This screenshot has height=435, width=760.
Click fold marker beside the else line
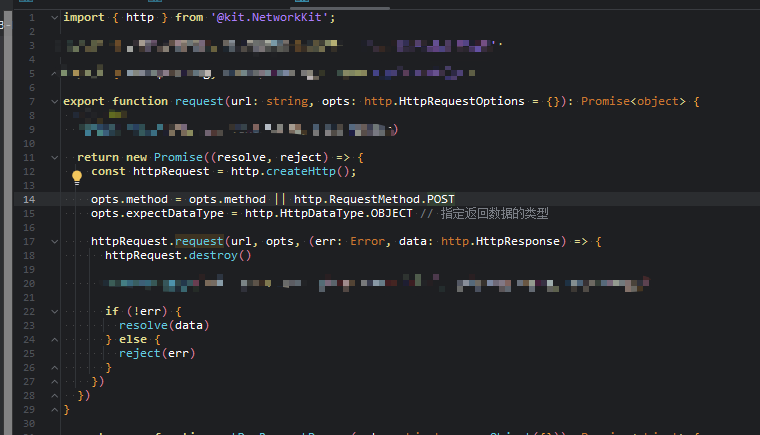pyautogui.click(x=54, y=340)
